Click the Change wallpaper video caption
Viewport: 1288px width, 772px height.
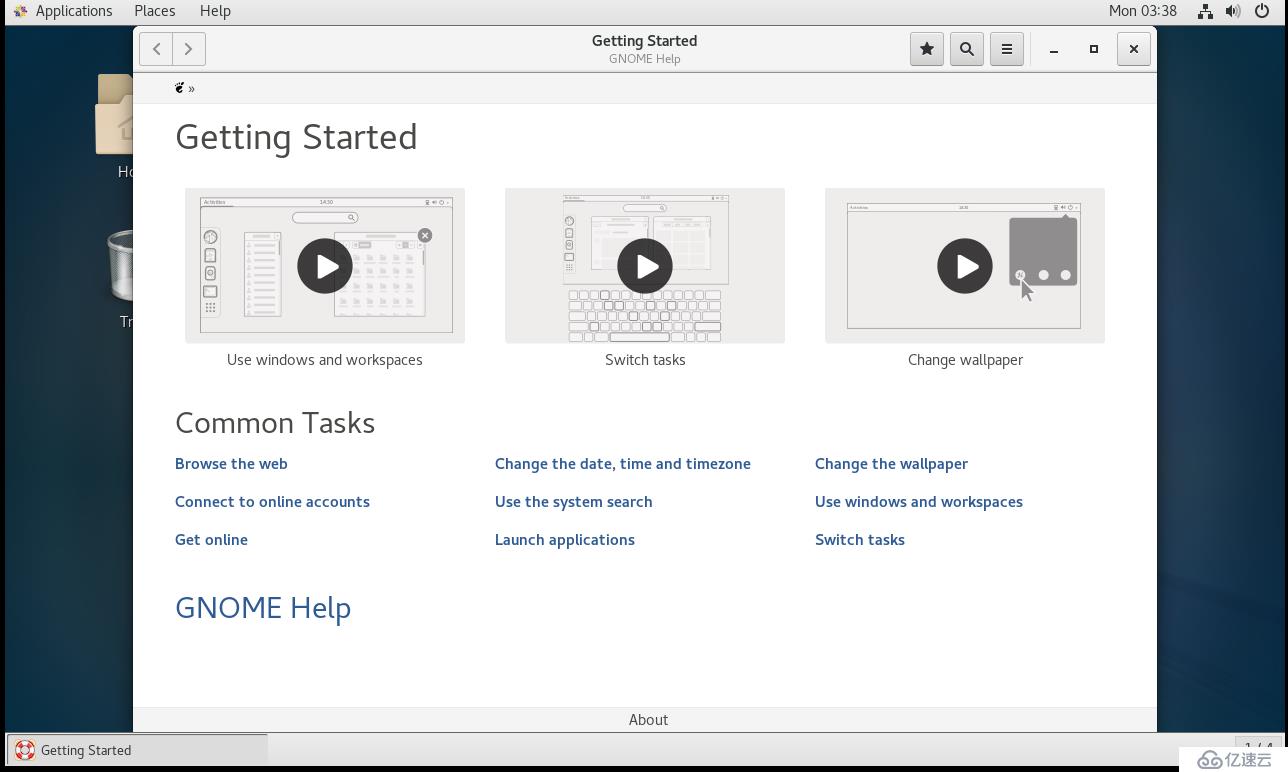965,360
